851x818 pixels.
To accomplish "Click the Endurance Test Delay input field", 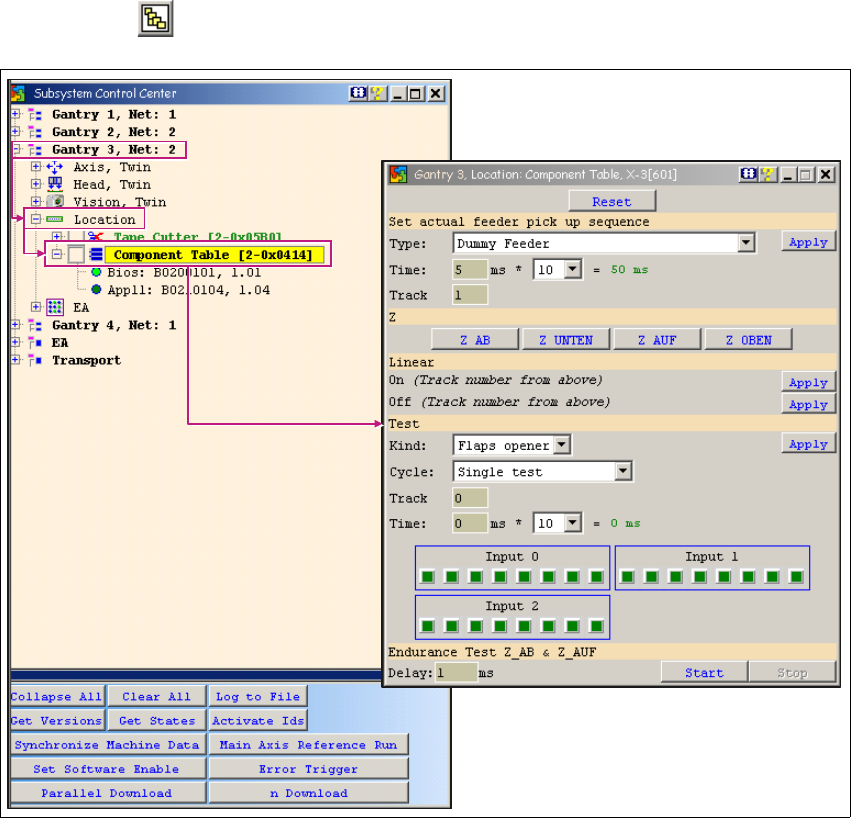I will (x=456, y=673).
